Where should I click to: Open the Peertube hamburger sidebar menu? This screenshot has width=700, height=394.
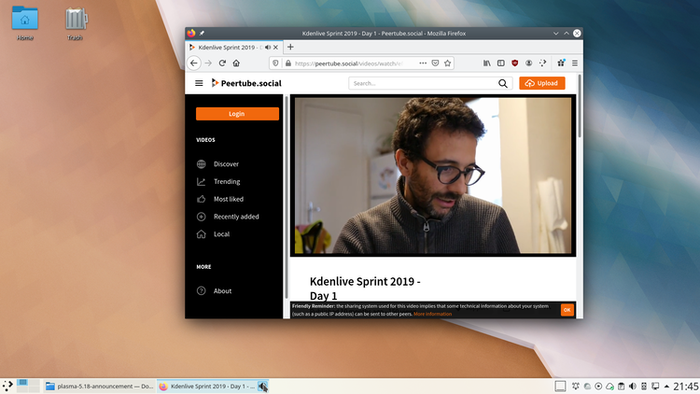coord(199,83)
